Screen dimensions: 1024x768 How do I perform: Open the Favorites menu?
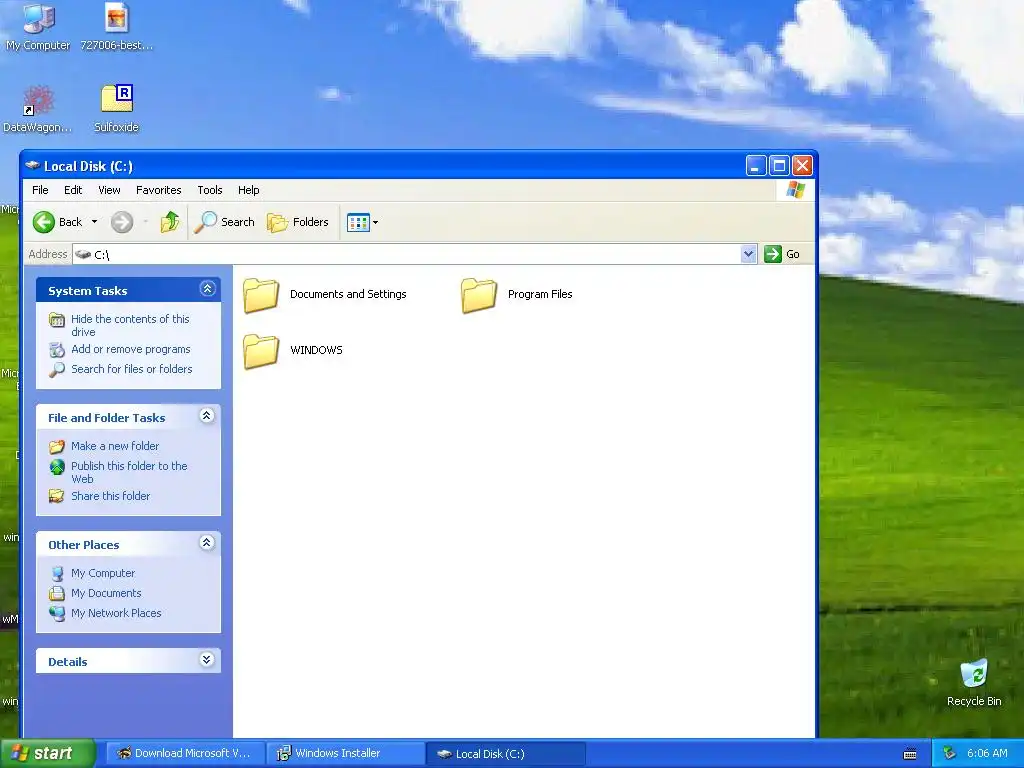pos(159,190)
